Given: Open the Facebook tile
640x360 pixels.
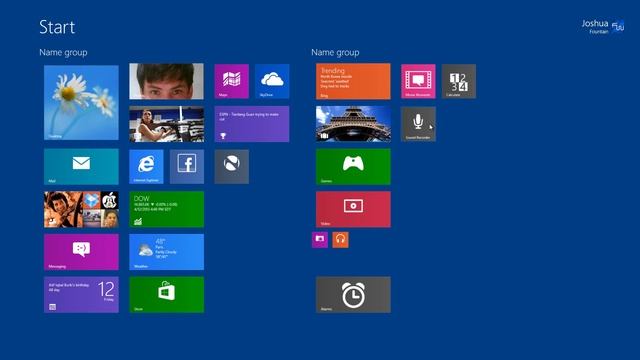Looking at the screenshot, I should (x=187, y=167).
